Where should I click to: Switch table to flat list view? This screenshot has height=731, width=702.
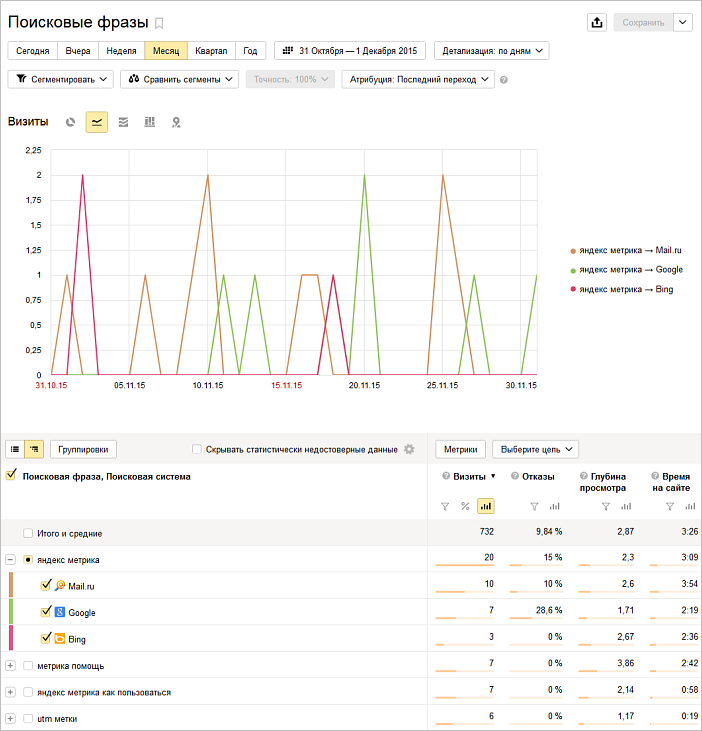point(15,449)
